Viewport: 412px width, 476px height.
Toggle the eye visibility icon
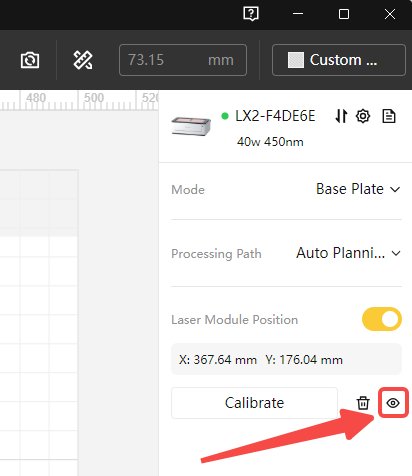[x=393, y=403]
